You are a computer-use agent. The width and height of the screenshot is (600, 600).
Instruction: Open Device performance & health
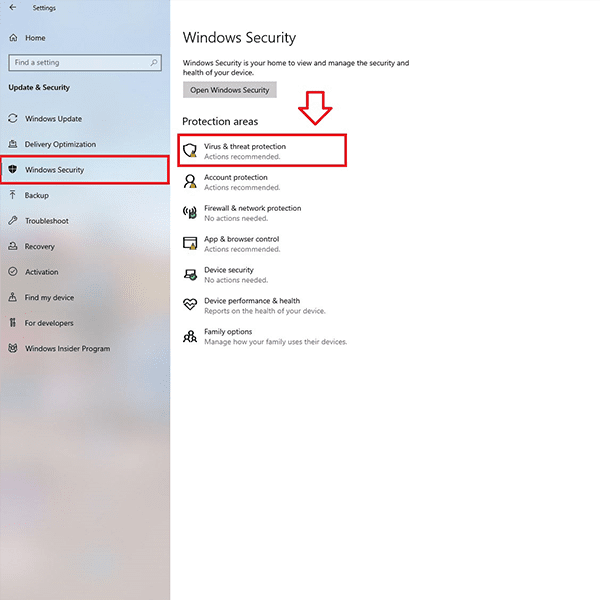coord(254,305)
